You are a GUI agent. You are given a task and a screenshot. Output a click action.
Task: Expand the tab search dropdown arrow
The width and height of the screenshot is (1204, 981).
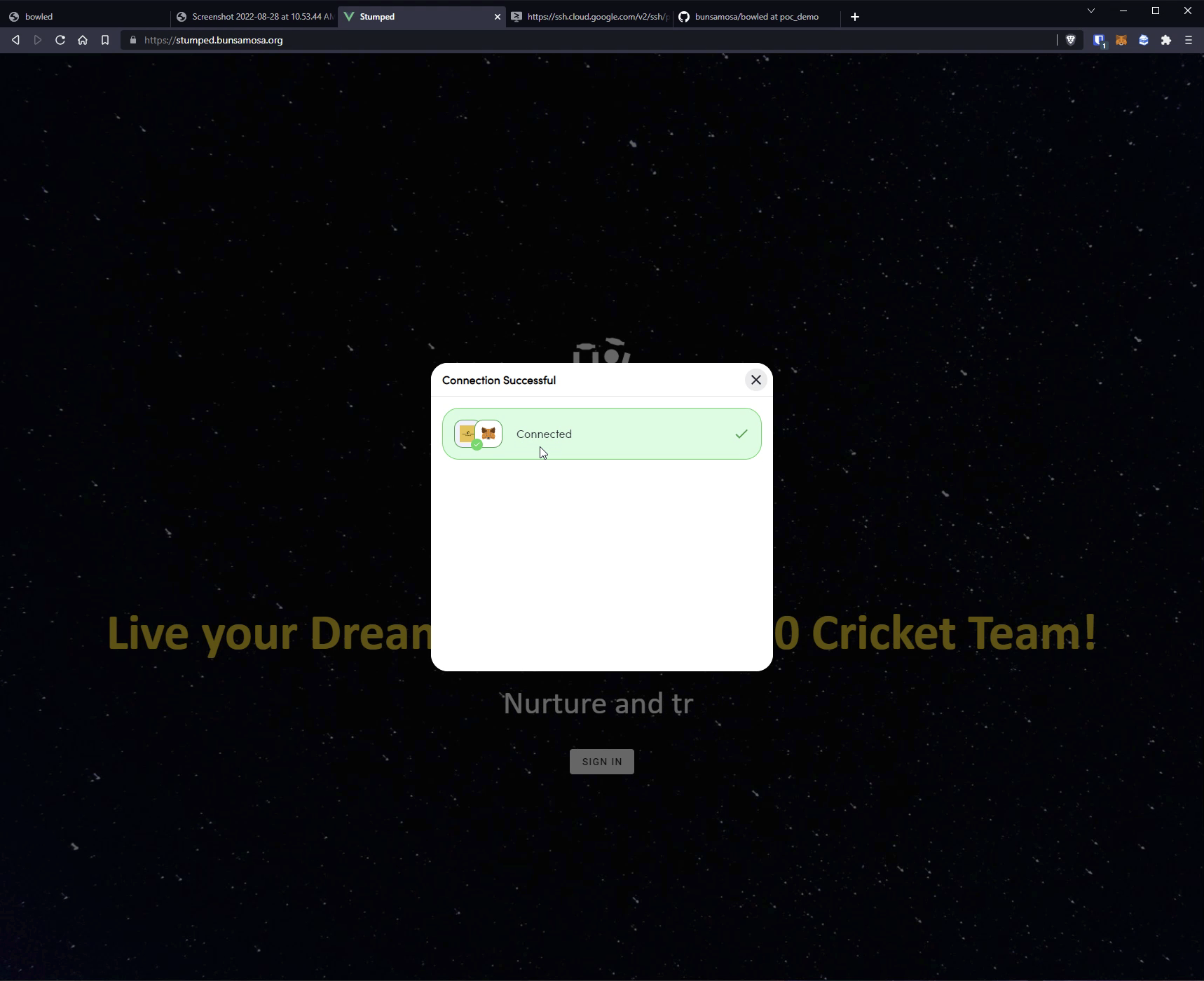(x=1091, y=11)
